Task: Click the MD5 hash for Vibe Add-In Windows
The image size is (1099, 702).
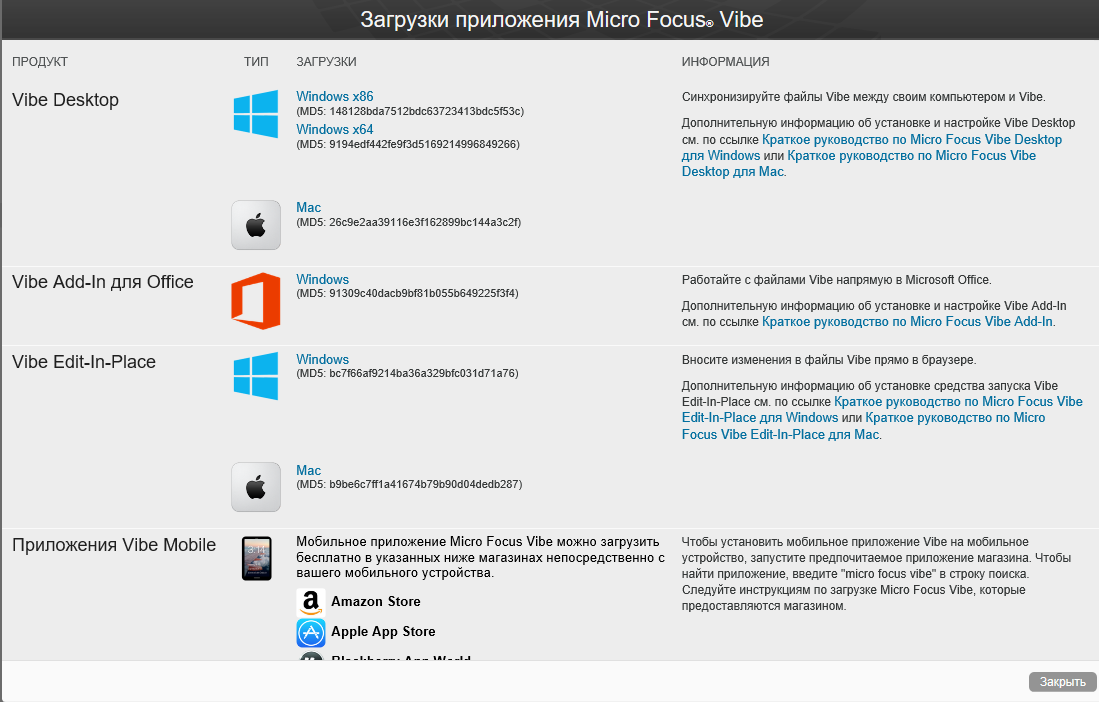Action: click(x=407, y=294)
